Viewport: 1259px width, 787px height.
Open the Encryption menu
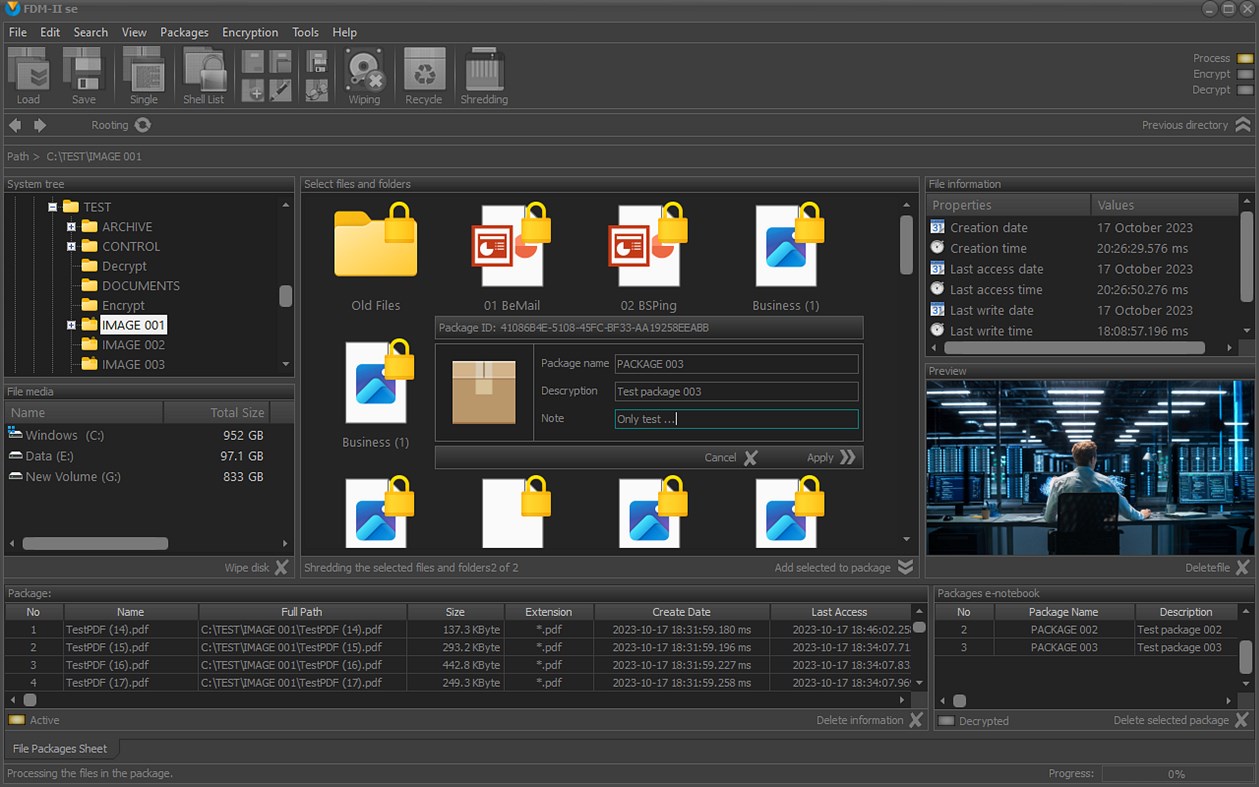coord(250,32)
